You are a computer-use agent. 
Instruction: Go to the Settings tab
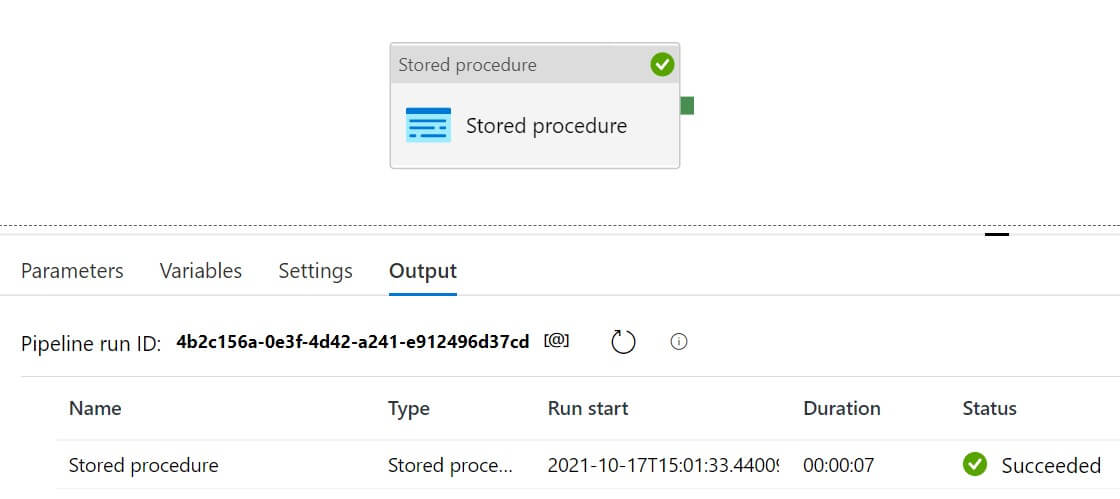click(315, 271)
